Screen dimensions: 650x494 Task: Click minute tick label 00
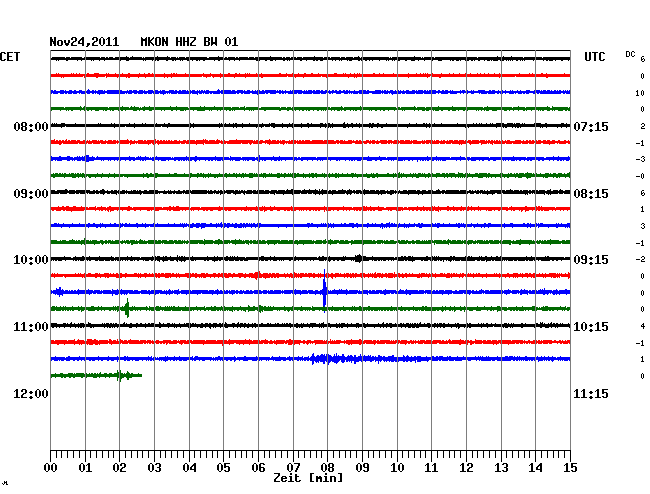[51, 468]
